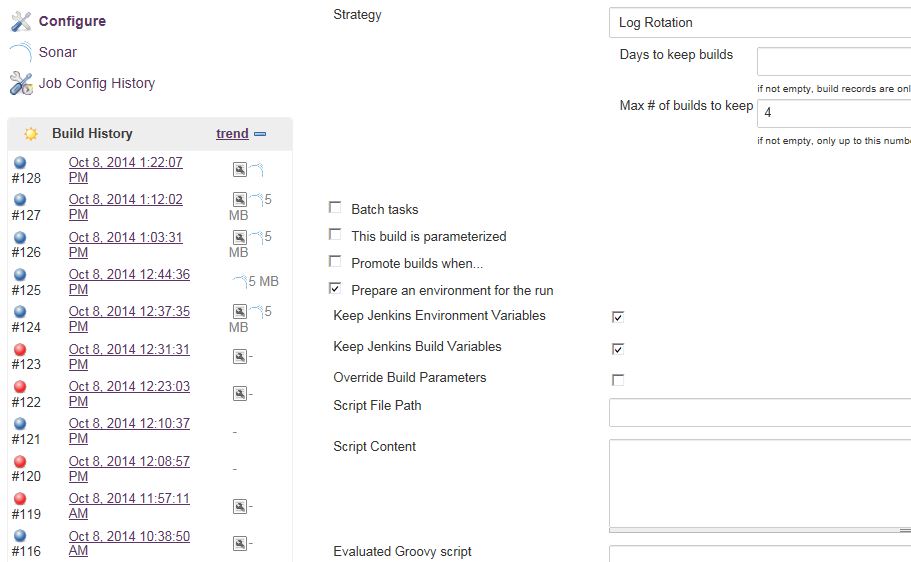Collapse Build History with minus icon
The width and height of the screenshot is (911, 562).
click(x=260, y=134)
